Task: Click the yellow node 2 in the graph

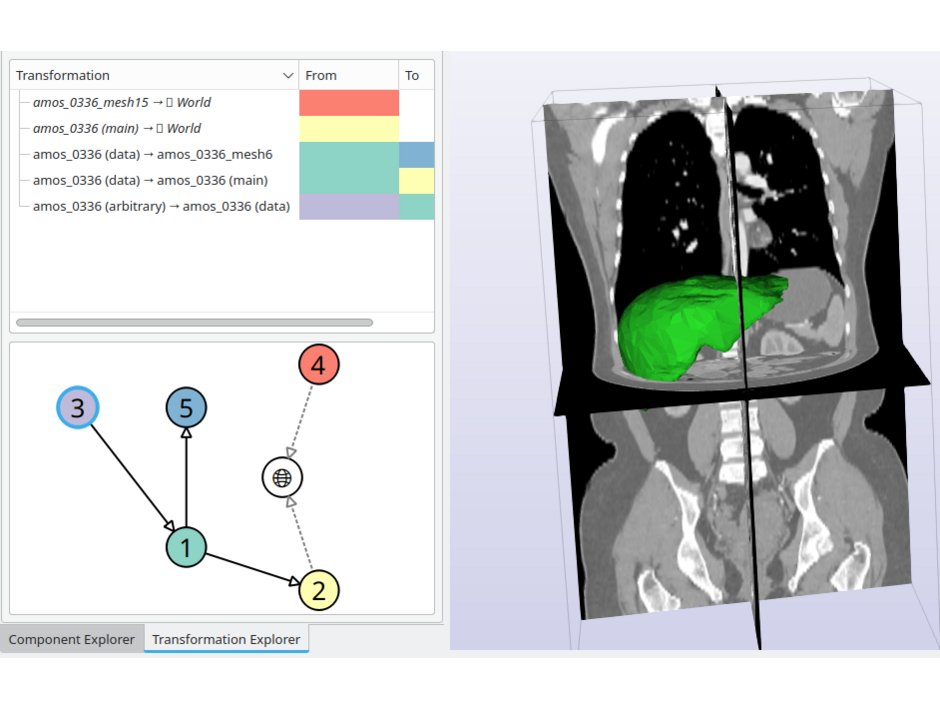Action: 318,590
